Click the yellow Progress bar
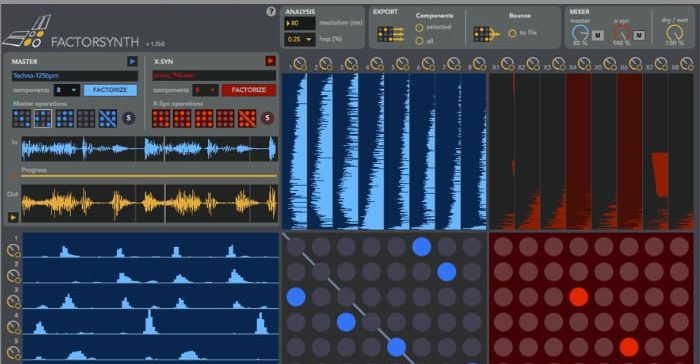The width and height of the screenshot is (700, 364). pos(149,176)
